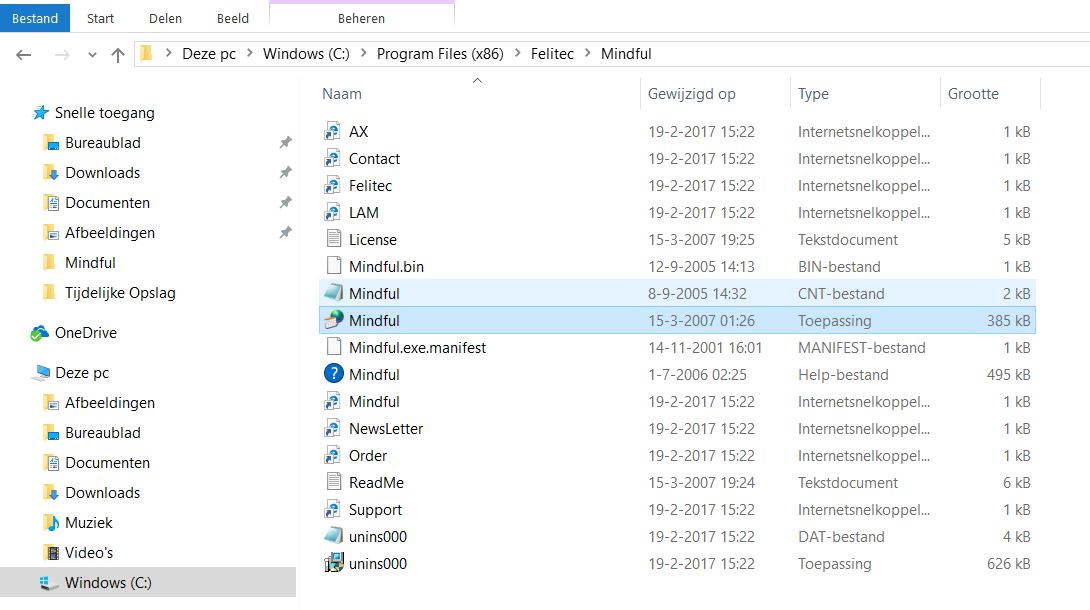Click the Mindful help file question-mark icon
This screenshot has width=1090, height=610.
coord(334,374)
